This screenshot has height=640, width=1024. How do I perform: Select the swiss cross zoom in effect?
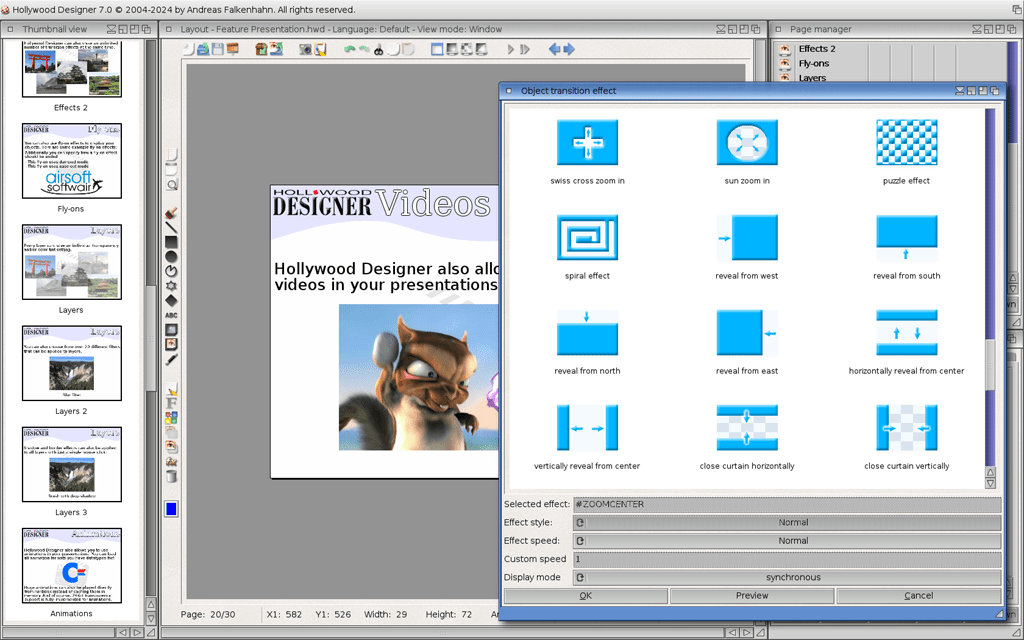[587, 143]
